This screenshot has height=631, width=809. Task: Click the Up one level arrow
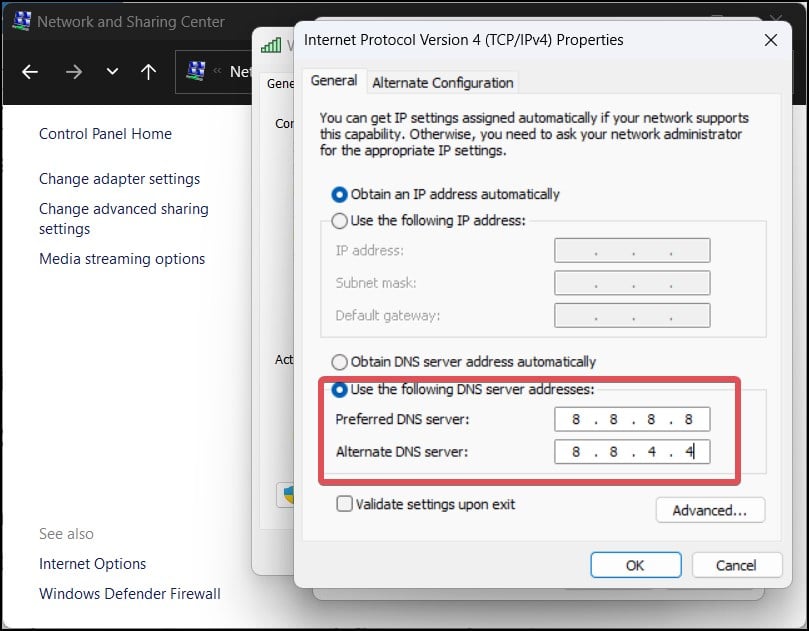(147, 71)
